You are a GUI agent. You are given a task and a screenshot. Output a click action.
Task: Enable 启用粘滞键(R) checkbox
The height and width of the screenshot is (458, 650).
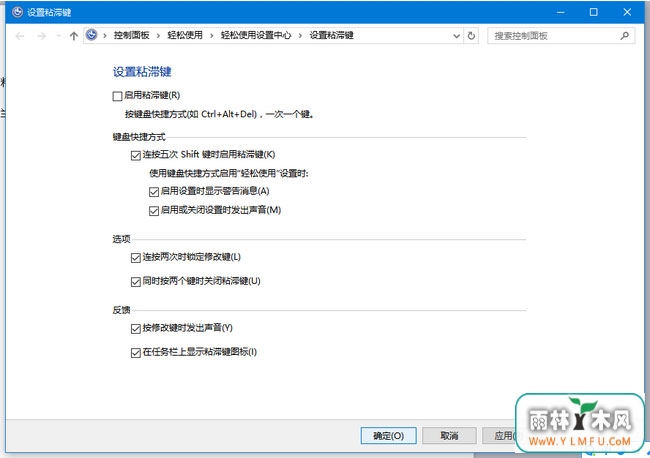(x=117, y=96)
